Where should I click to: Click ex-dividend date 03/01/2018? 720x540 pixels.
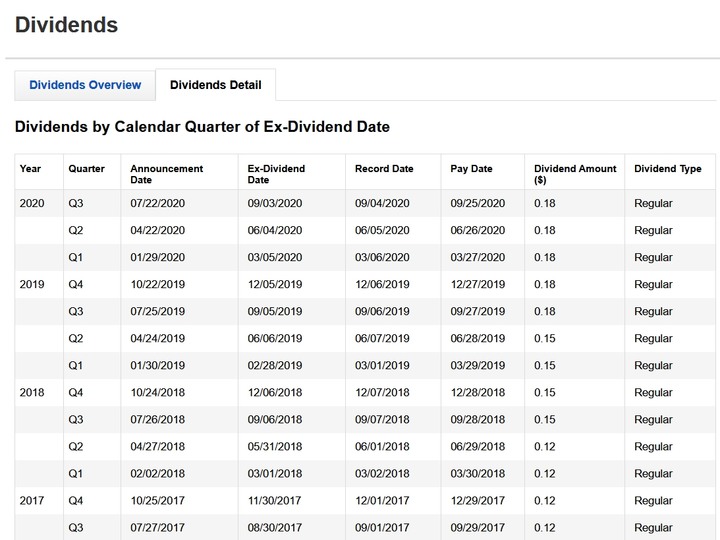275,473
